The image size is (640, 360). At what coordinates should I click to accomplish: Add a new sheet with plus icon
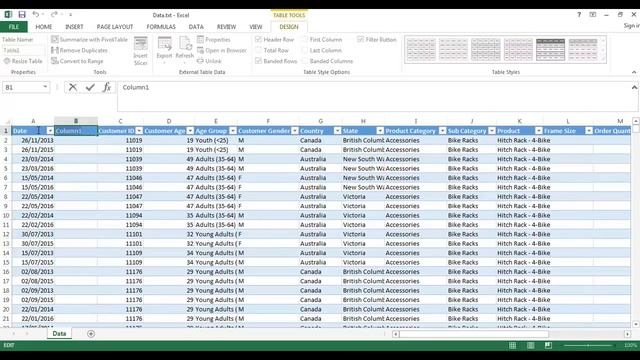(91, 334)
